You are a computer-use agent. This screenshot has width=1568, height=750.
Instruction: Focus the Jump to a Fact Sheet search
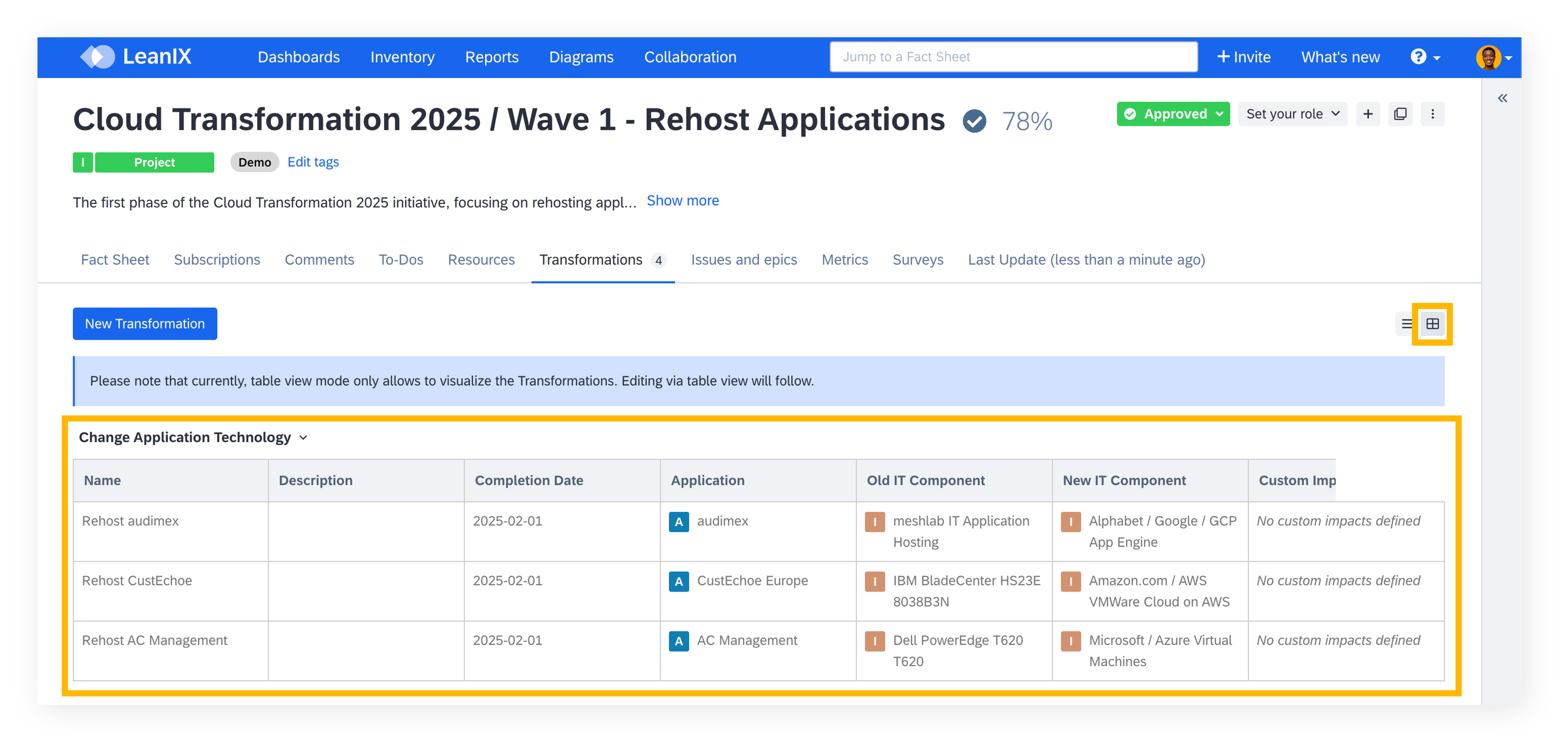(x=1013, y=57)
